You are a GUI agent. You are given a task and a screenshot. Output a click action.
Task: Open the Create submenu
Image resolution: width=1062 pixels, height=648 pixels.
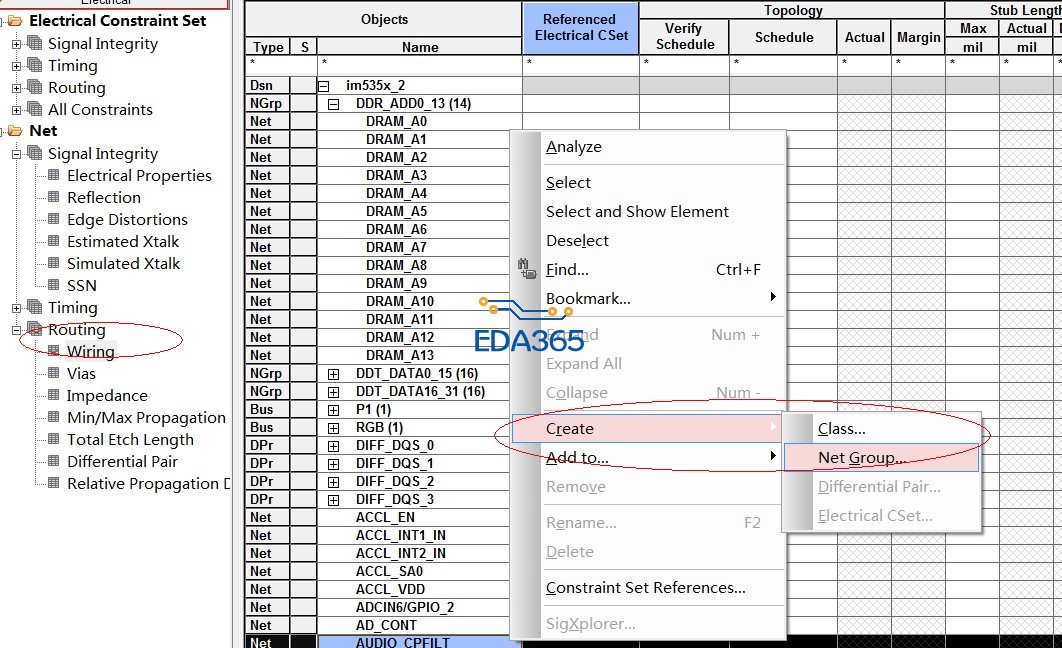(x=647, y=429)
